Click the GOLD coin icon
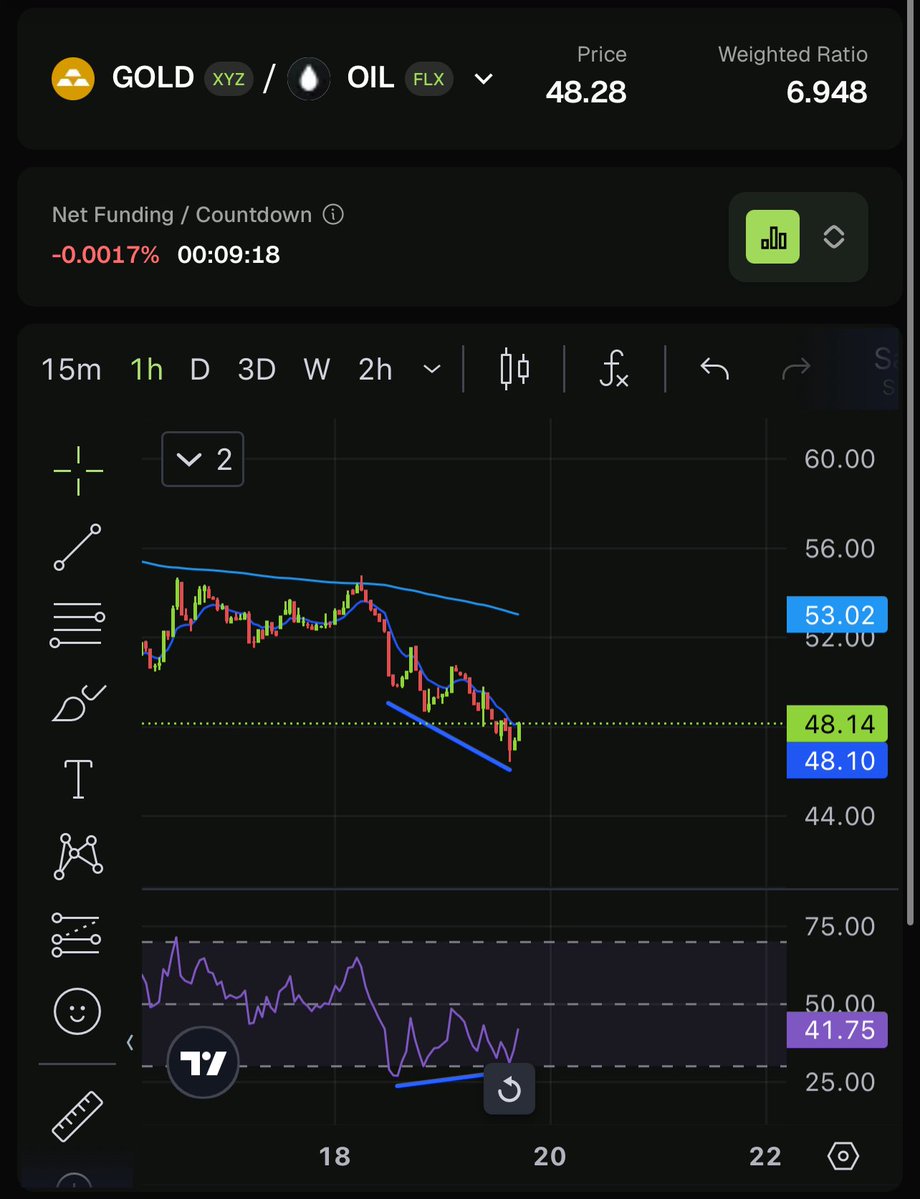The height and width of the screenshot is (1199, 920). (x=73, y=78)
